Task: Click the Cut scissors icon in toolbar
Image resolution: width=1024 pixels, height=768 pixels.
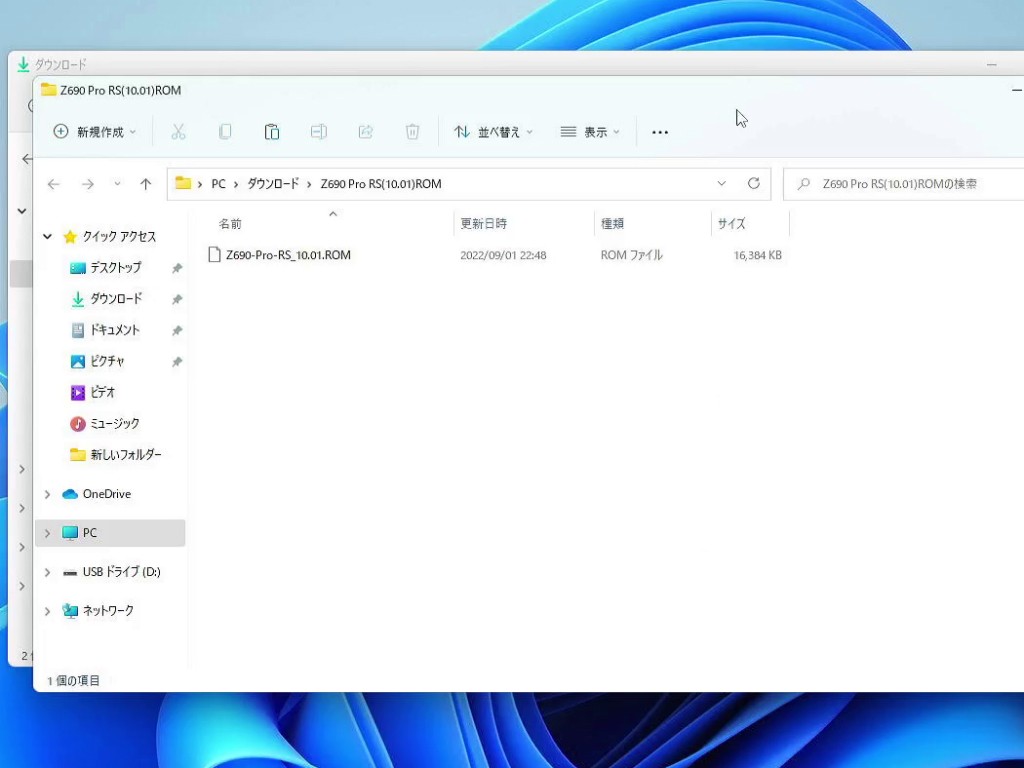Action: pyautogui.click(x=178, y=132)
